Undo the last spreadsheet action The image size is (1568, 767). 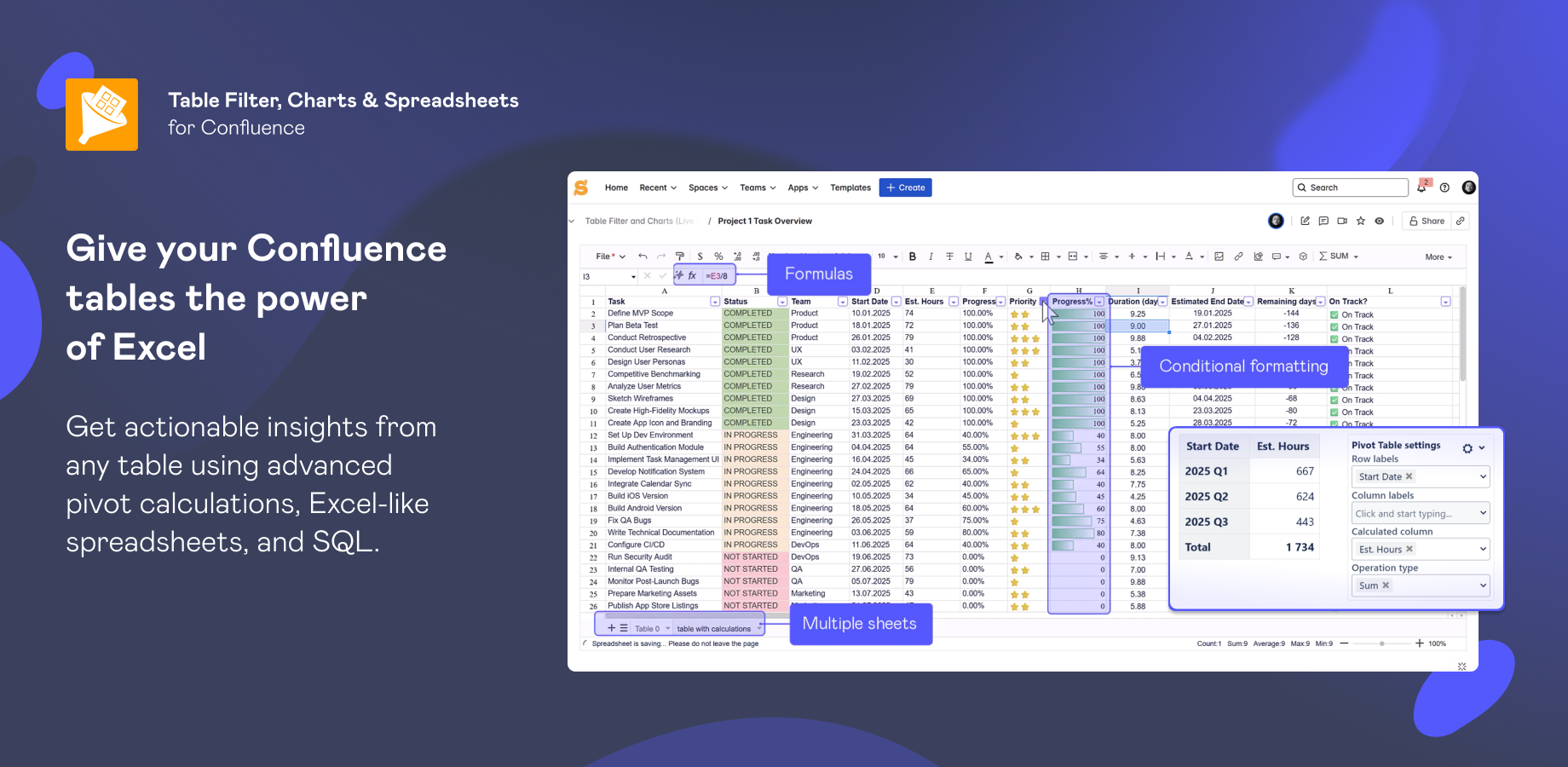click(x=643, y=257)
